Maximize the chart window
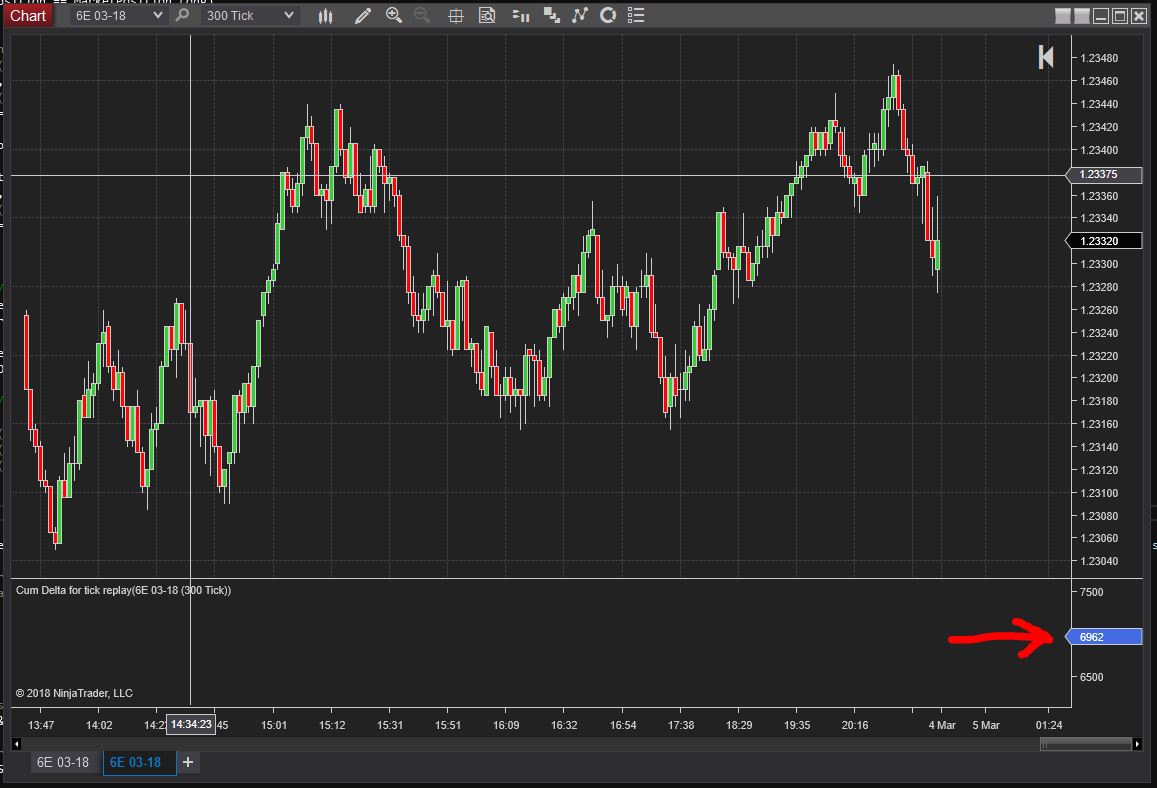This screenshot has height=788, width=1157. pyautogui.click(x=1120, y=16)
